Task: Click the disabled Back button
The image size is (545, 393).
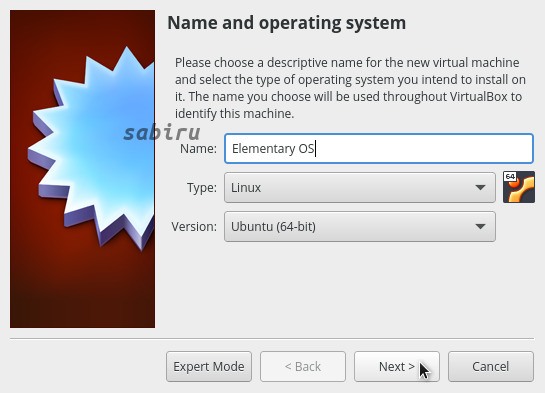Action: [x=303, y=367]
